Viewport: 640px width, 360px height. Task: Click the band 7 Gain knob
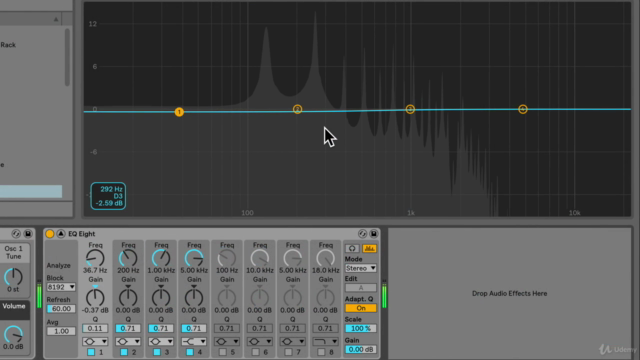293,298
